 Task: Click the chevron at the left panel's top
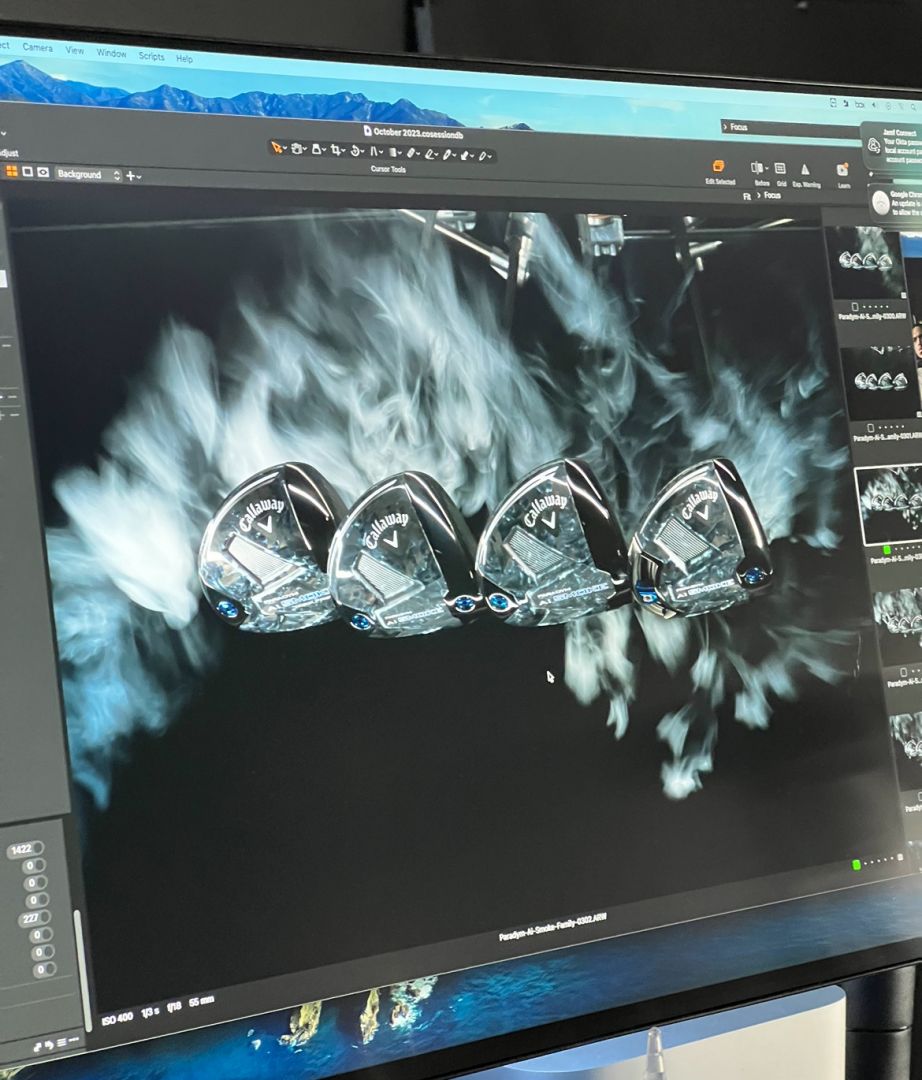(x=3, y=133)
